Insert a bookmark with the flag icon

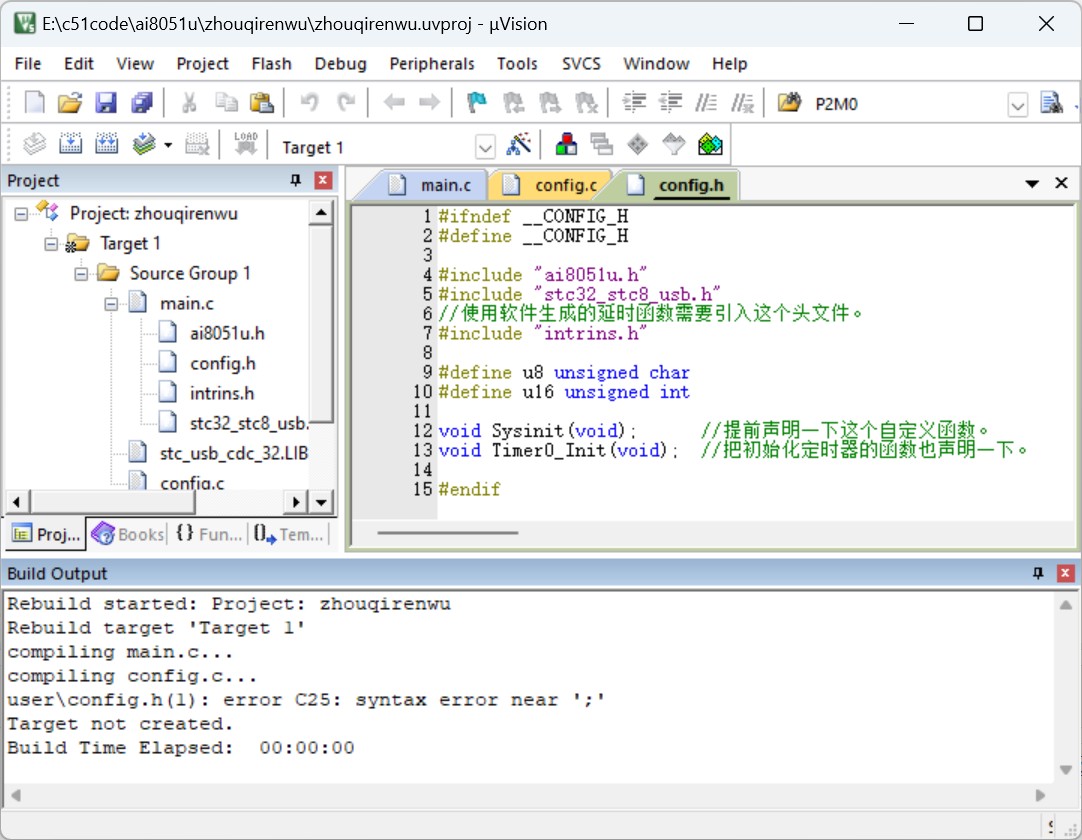pyautogui.click(x=477, y=103)
